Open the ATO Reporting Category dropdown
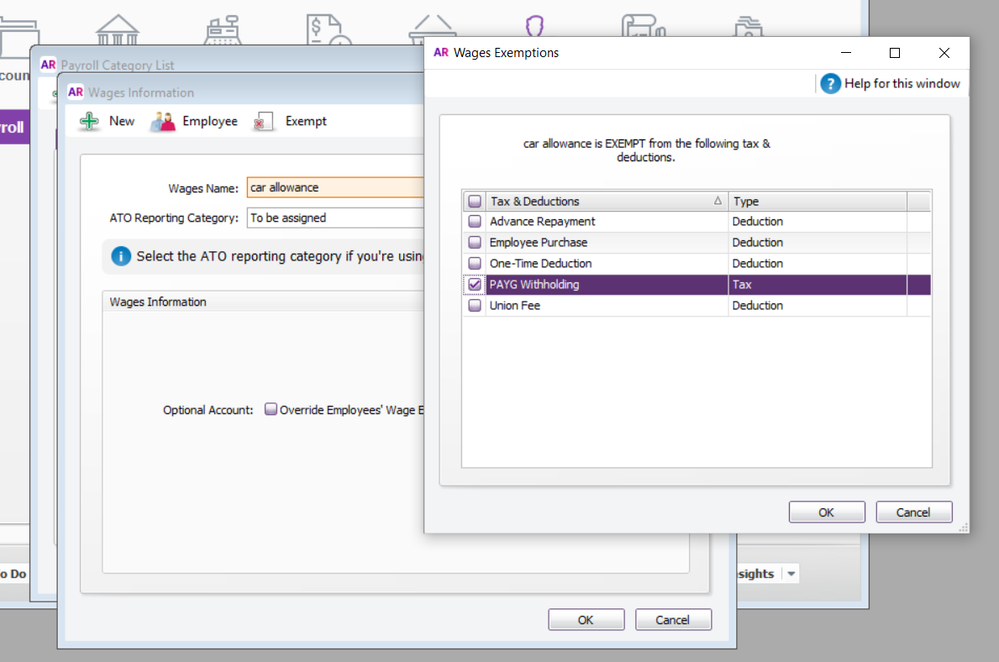The height and width of the screenshot is (662, 999). click(x=335, y=218)
